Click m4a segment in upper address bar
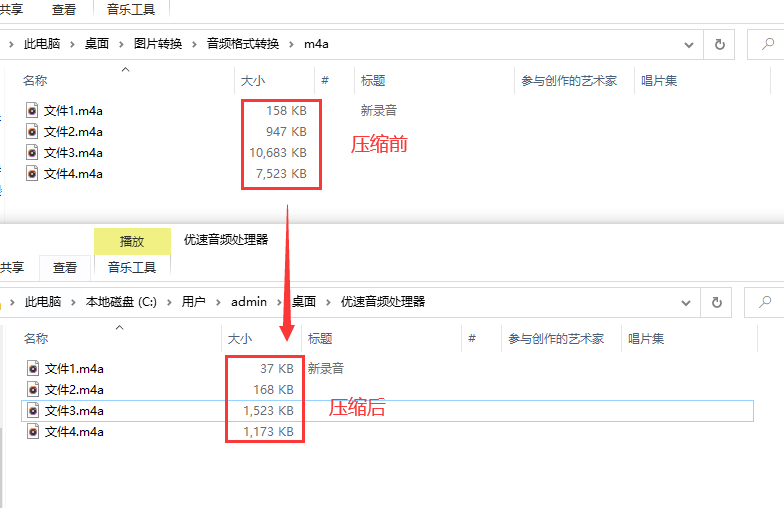The width and height of the screenshot is (784, 508). pos(316,44)
